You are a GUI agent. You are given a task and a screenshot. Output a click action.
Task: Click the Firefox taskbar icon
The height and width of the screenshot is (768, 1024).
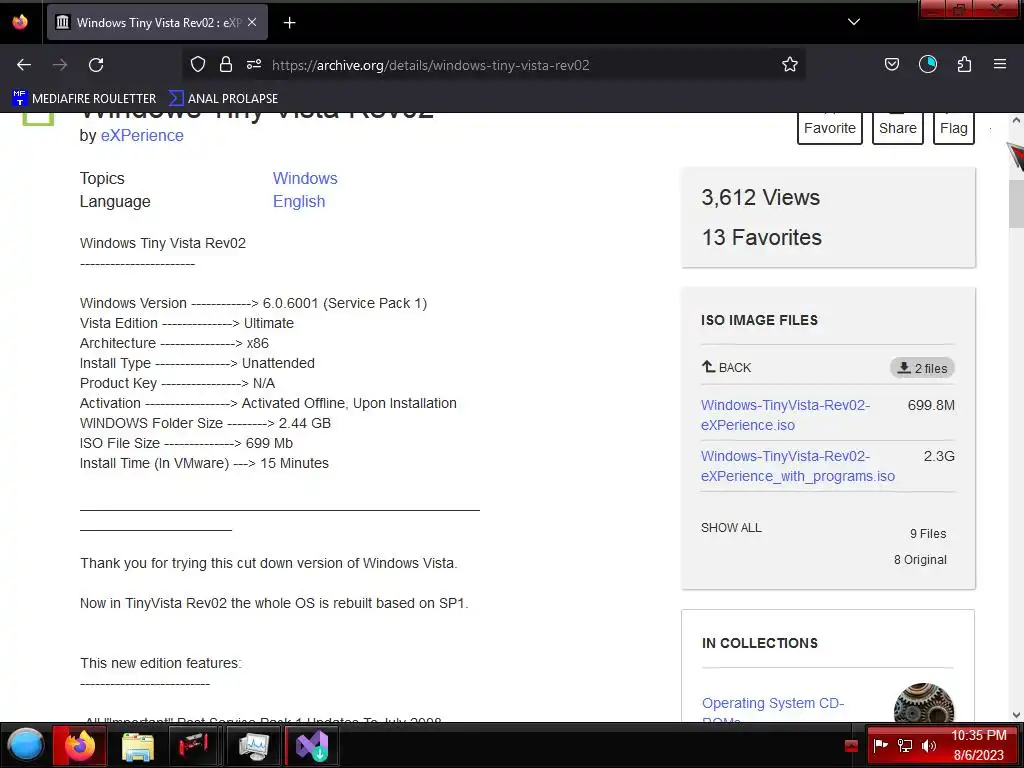point(80,745)
